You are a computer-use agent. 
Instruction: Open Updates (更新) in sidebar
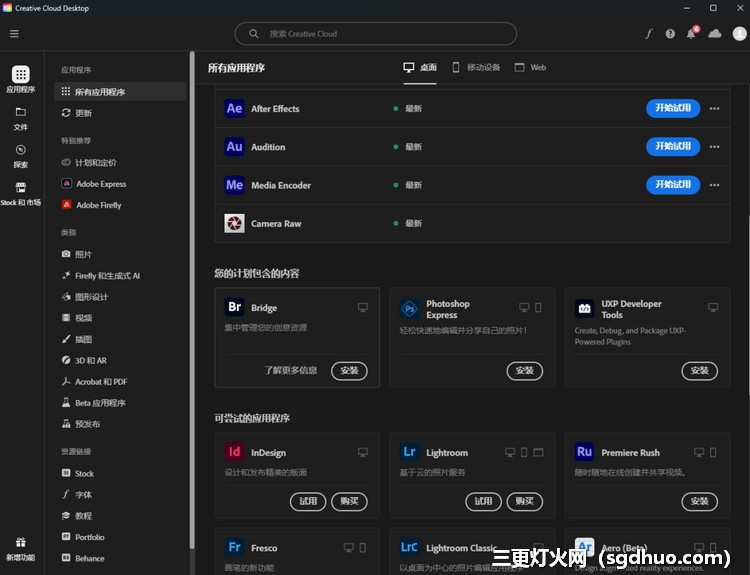[77, 113]
